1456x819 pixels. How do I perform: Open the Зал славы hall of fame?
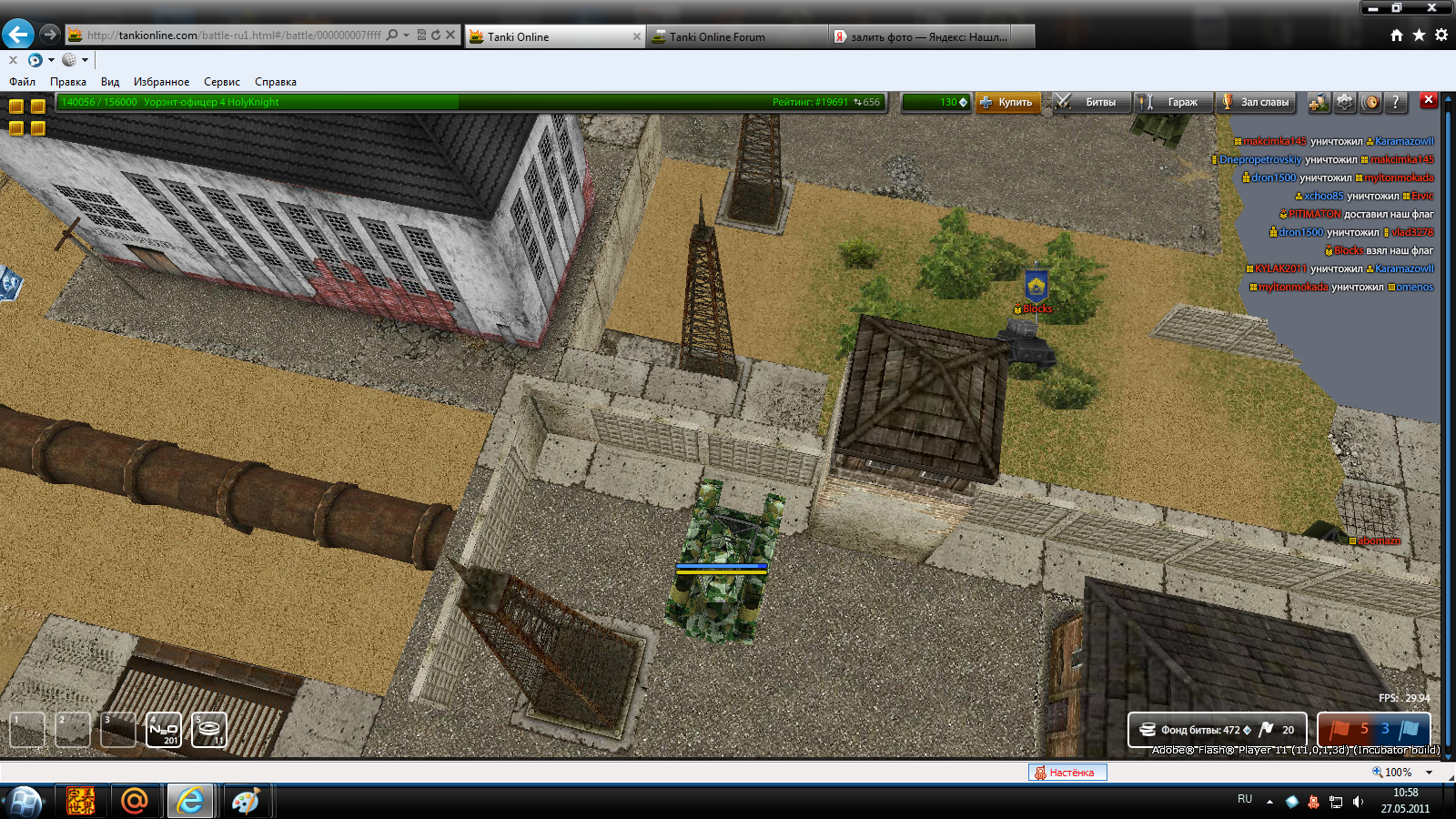[1256, 102]
